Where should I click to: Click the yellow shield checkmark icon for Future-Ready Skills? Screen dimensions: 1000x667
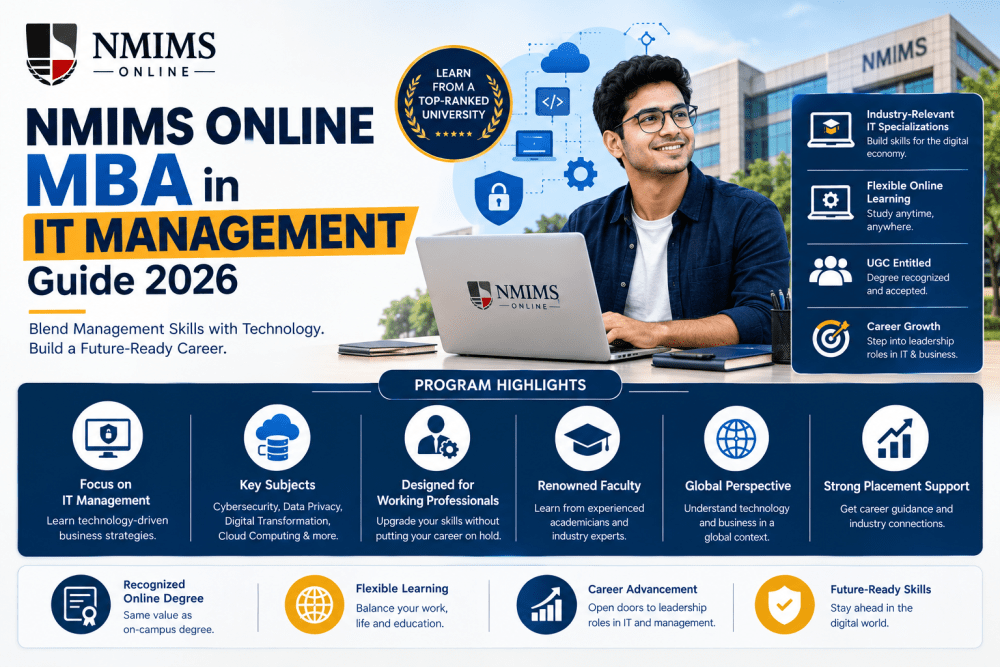coord(784,605)
